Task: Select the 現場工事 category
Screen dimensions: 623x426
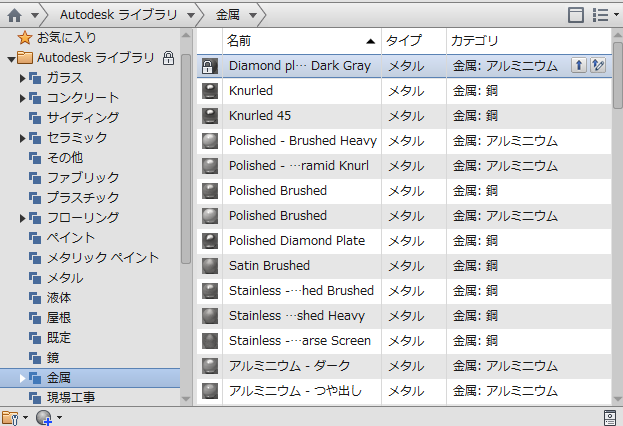Action: tap(62, 397)
